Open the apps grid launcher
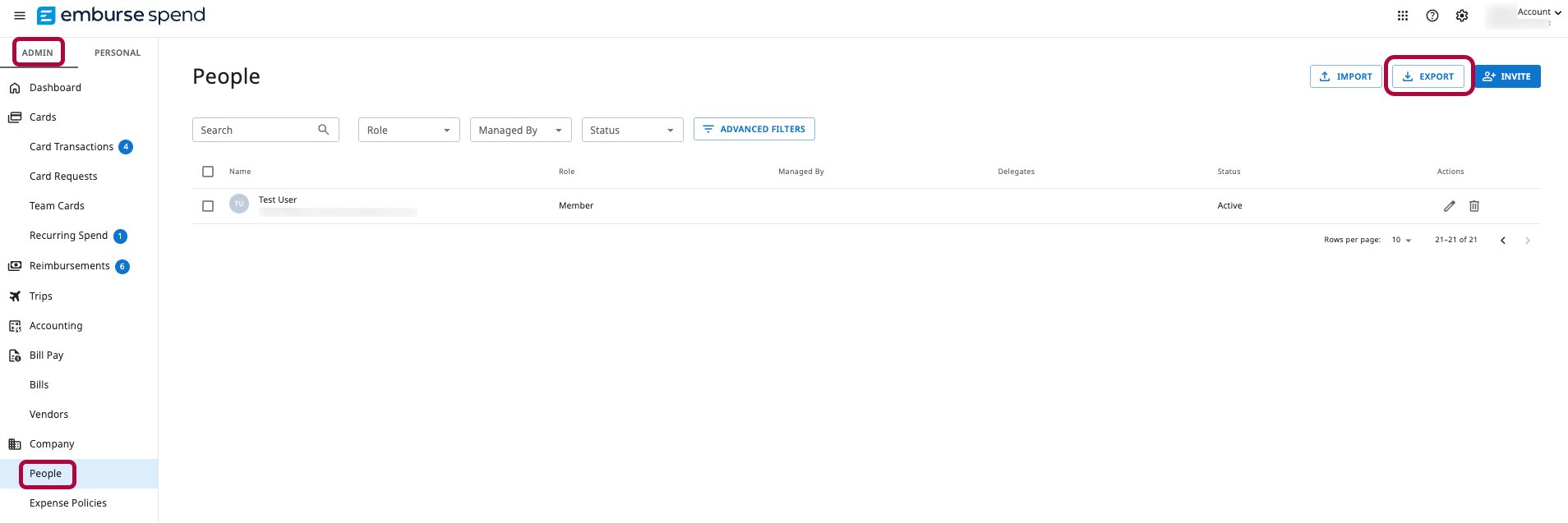The width and height of the screenshot is (1568, 523). pyautogui.click(x=1403, y=16)
